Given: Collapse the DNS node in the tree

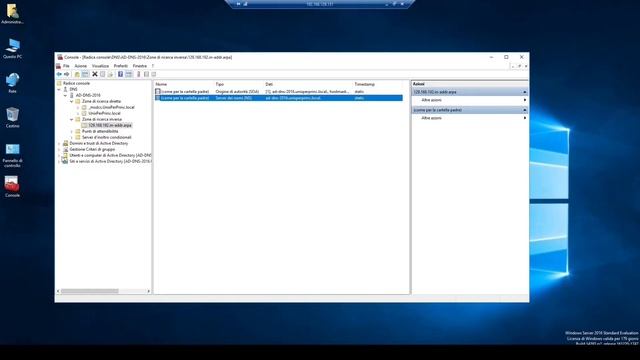Looking at the screenshot, I should click(59, 89).
